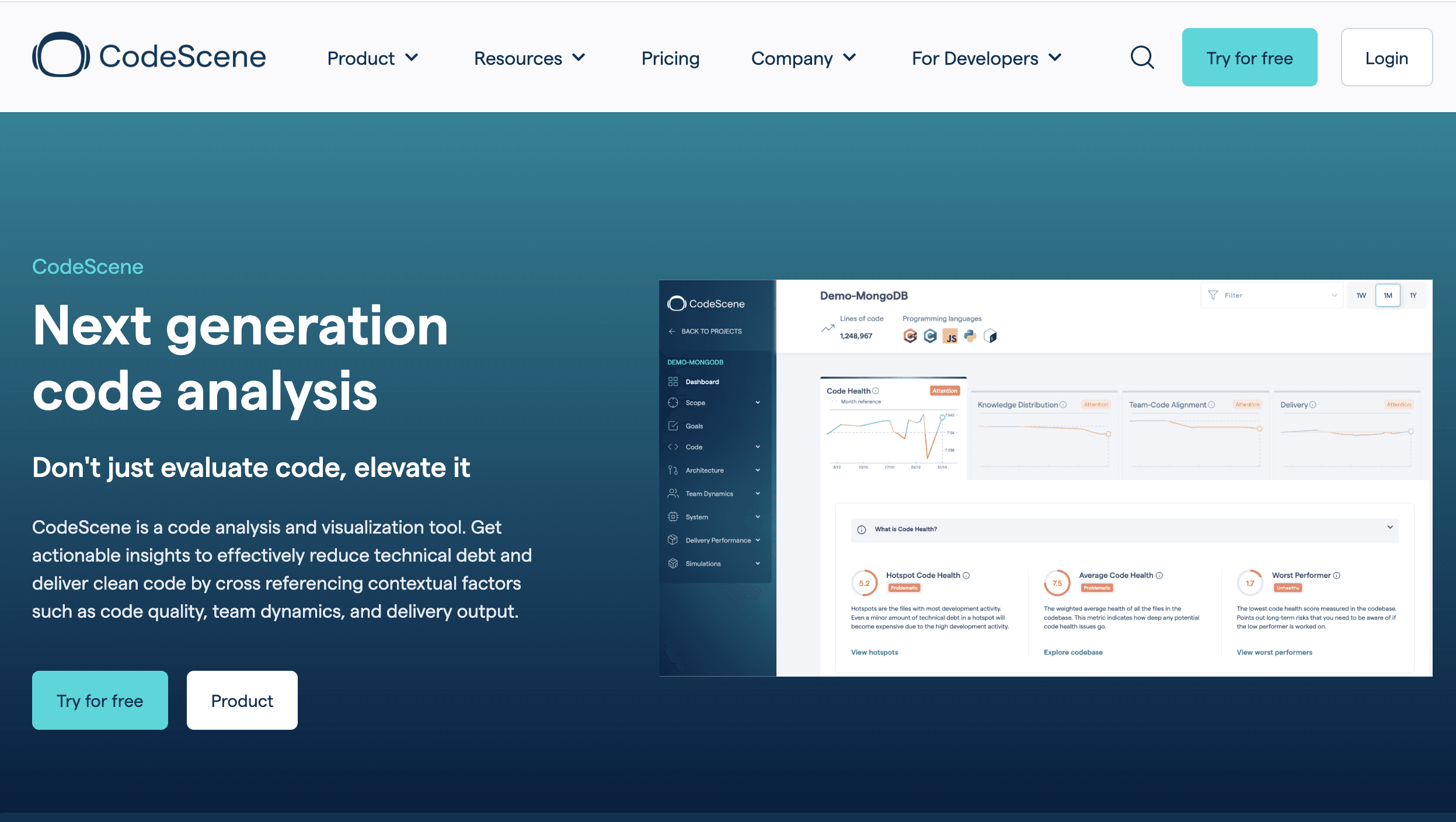Viewport: 1456px width, 822px height.
Task: Click the info icon beside Team-Code Alignment
Action: (x=1211, y=405)
